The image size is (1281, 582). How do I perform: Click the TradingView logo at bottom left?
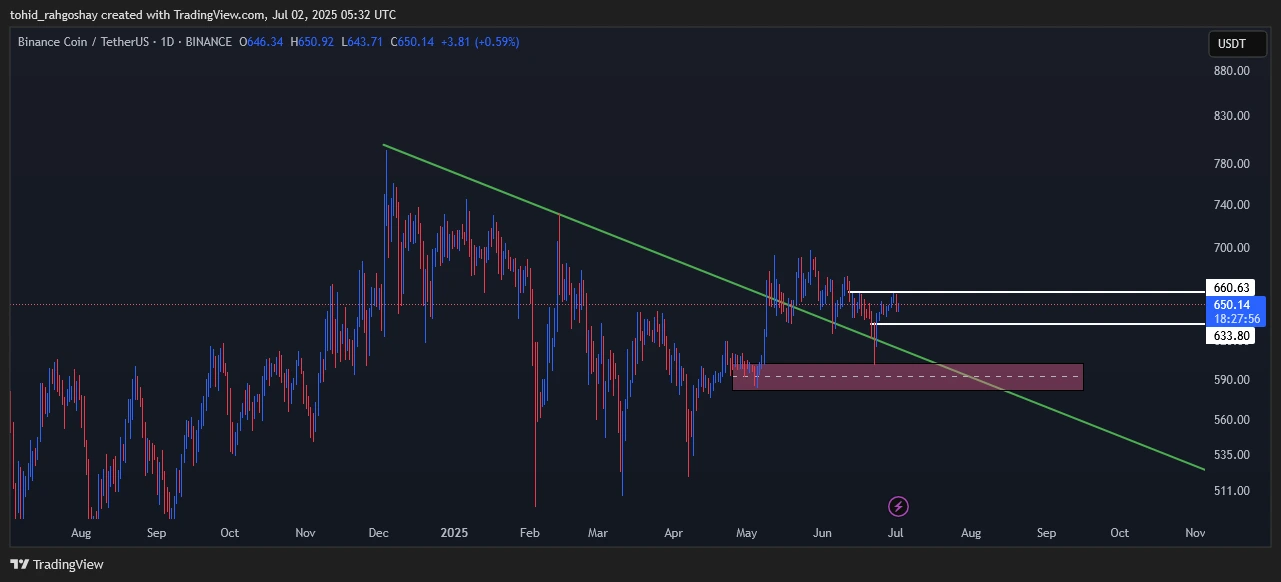point(57,564)
